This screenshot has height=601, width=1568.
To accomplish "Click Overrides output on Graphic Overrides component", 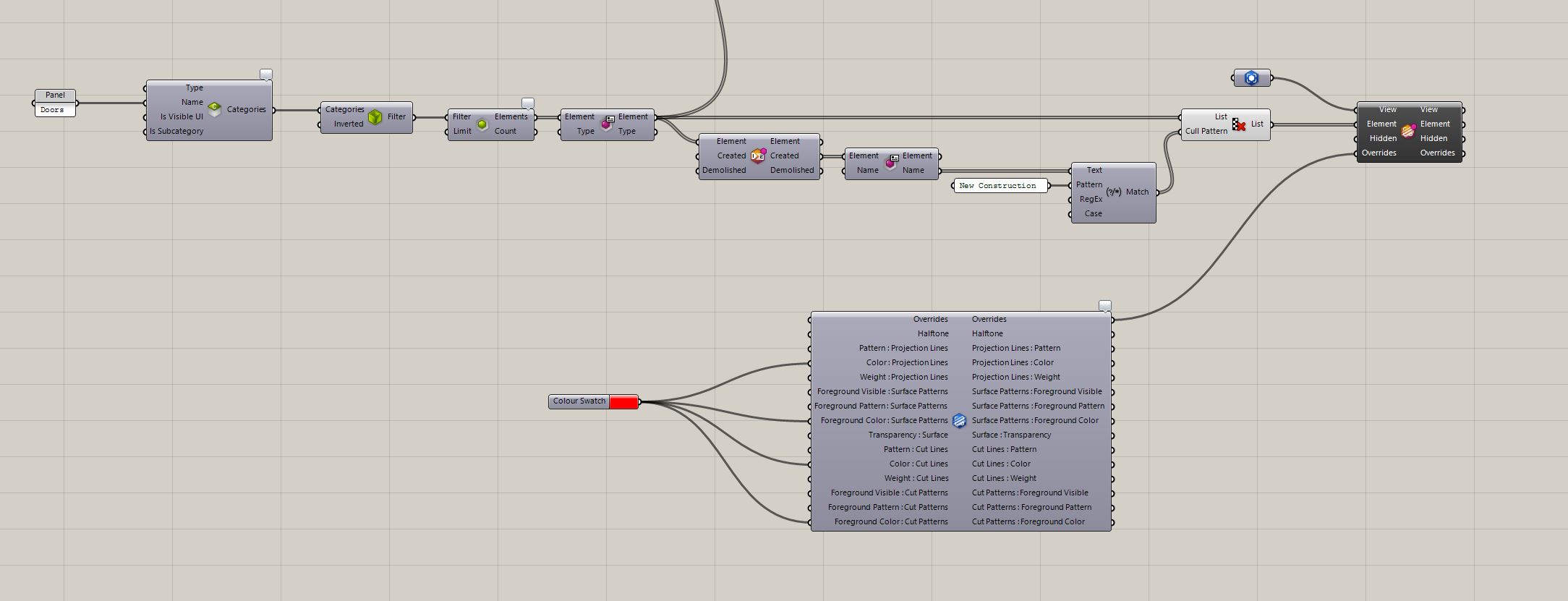I will 989,319.
